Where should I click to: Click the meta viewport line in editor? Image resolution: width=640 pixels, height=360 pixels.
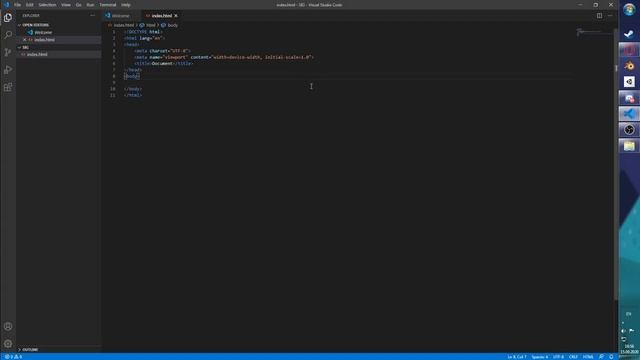(224, 57)
